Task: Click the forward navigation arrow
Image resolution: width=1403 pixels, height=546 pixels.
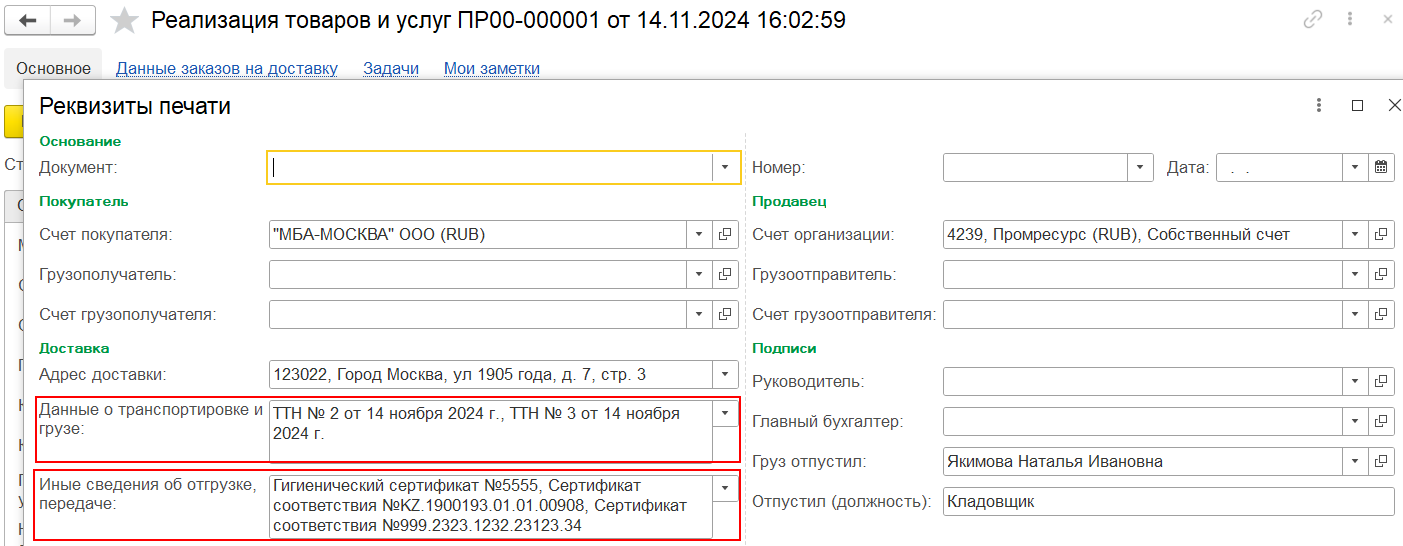Action: click(73, 20)
